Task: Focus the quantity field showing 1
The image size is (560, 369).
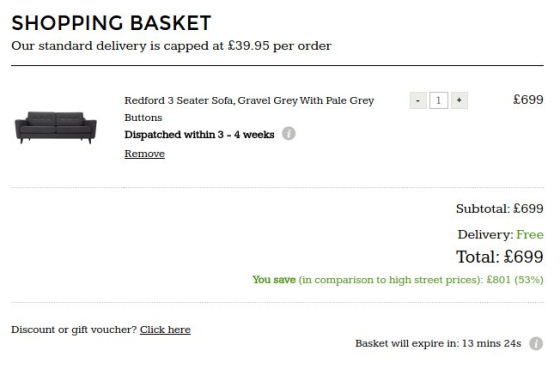Action: click(x=439, y=101)
